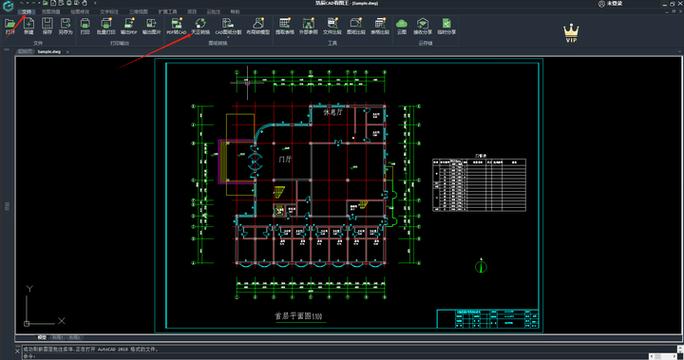Click the extract table tool icon
This screenshot has width=684, height=360.
click(284, 26)
